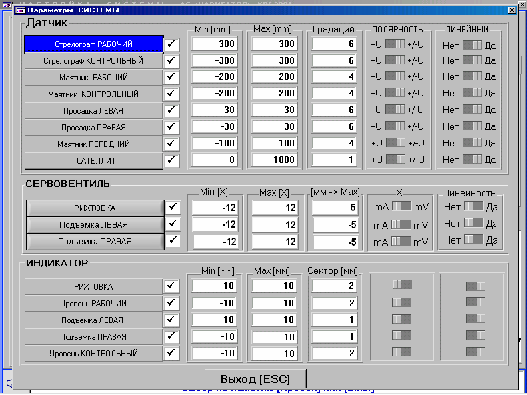527x395 pixels.
Task: Uncheck the Стрелограф КОНТРОЛЬНЫЙ checkbox
Action: (x=171, y=61)
